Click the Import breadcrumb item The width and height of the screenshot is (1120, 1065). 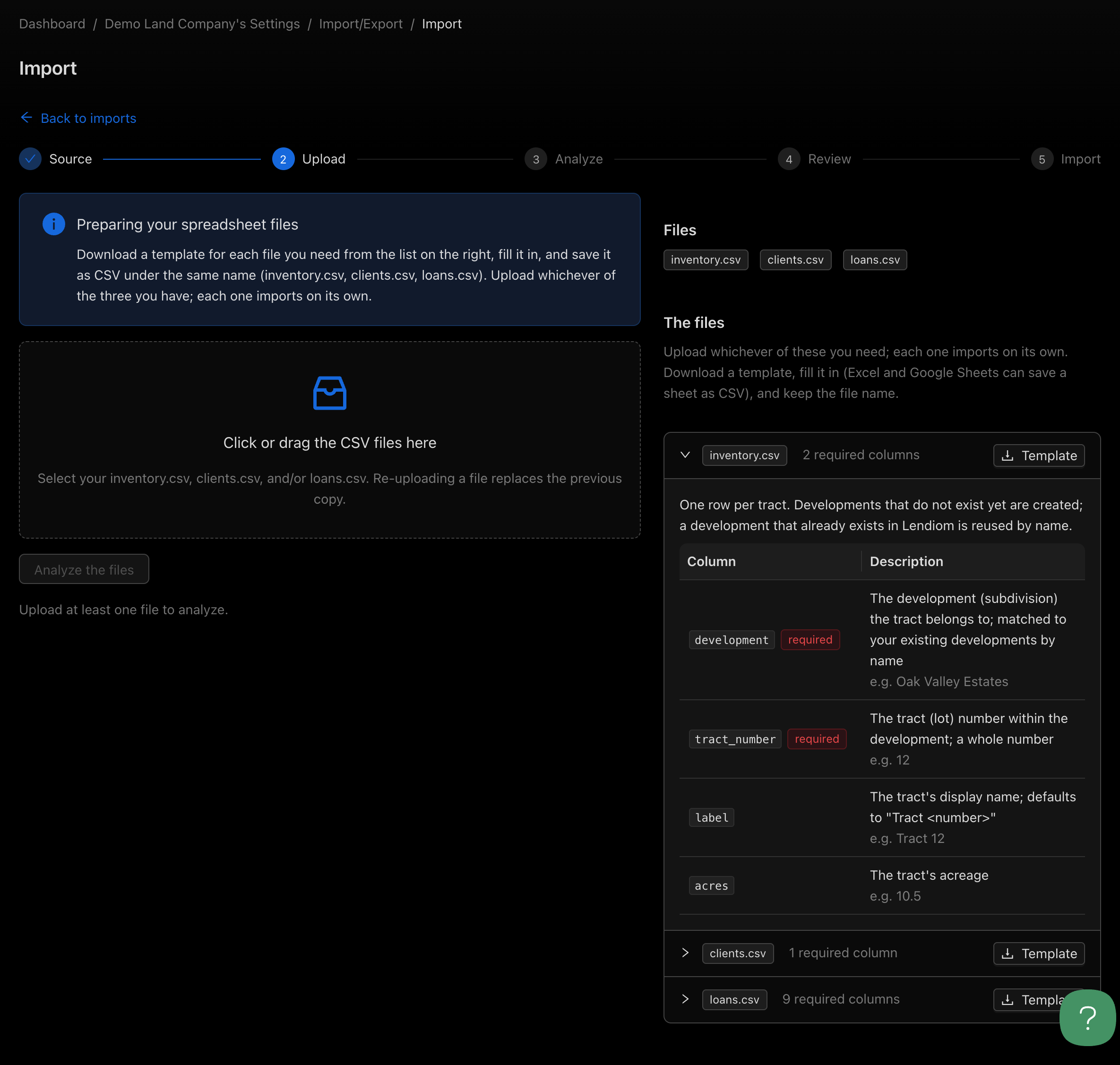[x=442, y=24]
